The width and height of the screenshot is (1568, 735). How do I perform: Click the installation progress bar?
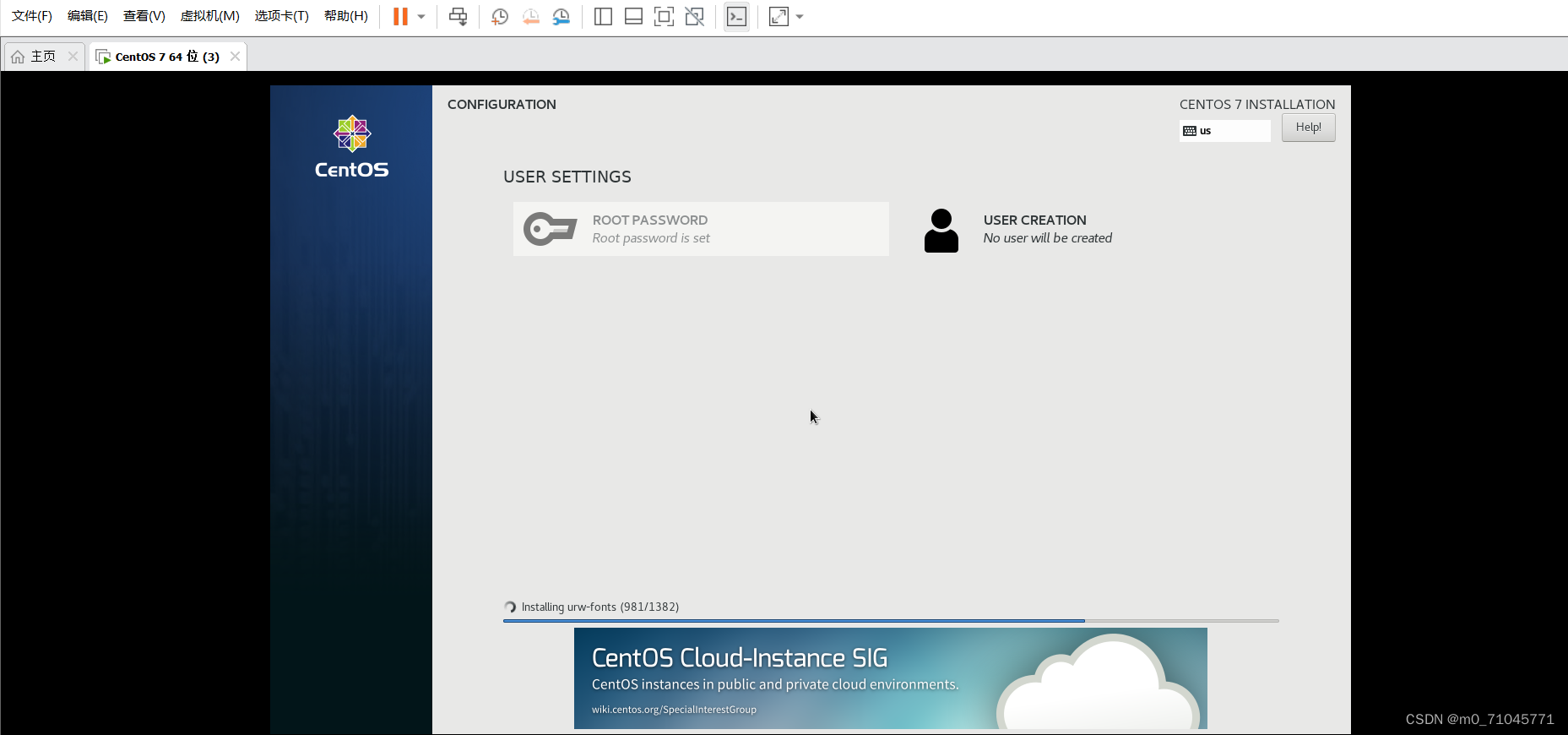(x=891, y=621)
